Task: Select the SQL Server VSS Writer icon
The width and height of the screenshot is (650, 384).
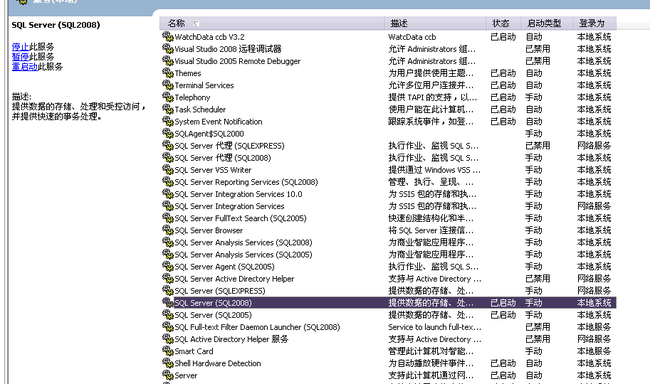Action: tap(167, 170)
